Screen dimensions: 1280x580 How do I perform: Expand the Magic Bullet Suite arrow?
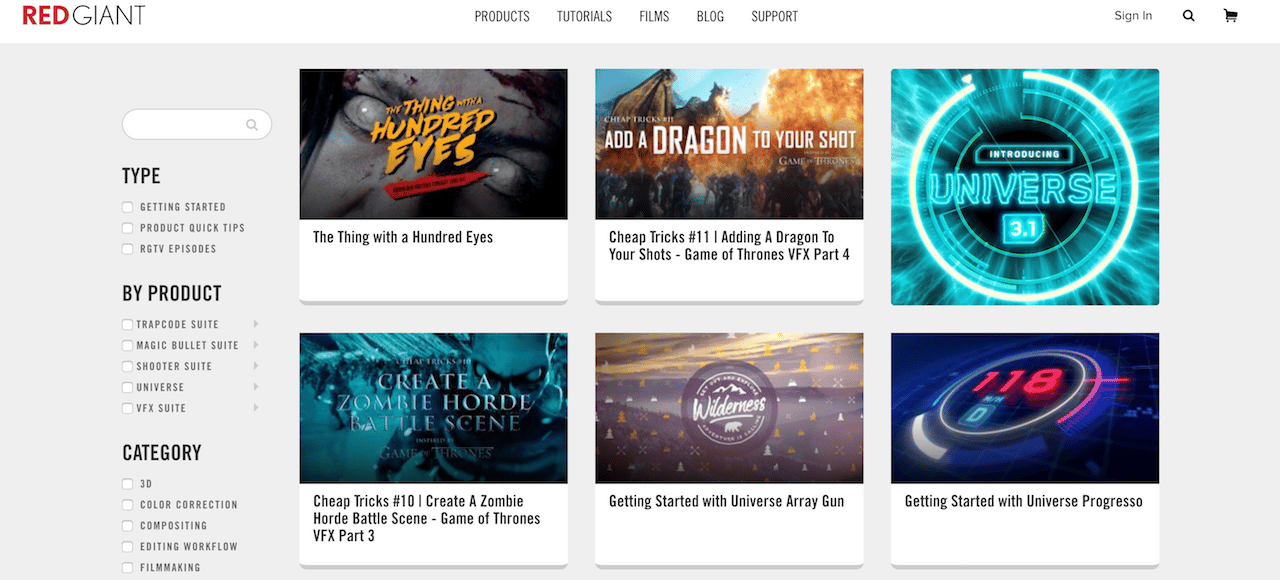[x=256, y=345]
